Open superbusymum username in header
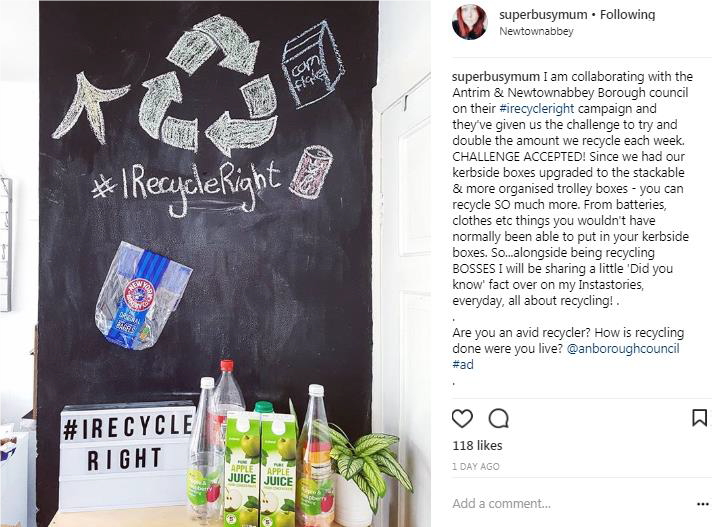Screen dimensions: 712x527 (543, 15)
